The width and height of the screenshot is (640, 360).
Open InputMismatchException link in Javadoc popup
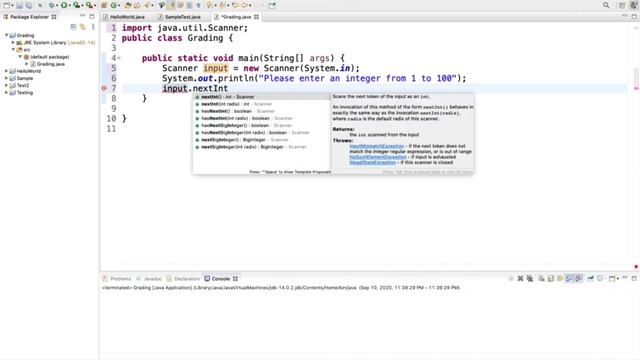[x=376, y=146]
